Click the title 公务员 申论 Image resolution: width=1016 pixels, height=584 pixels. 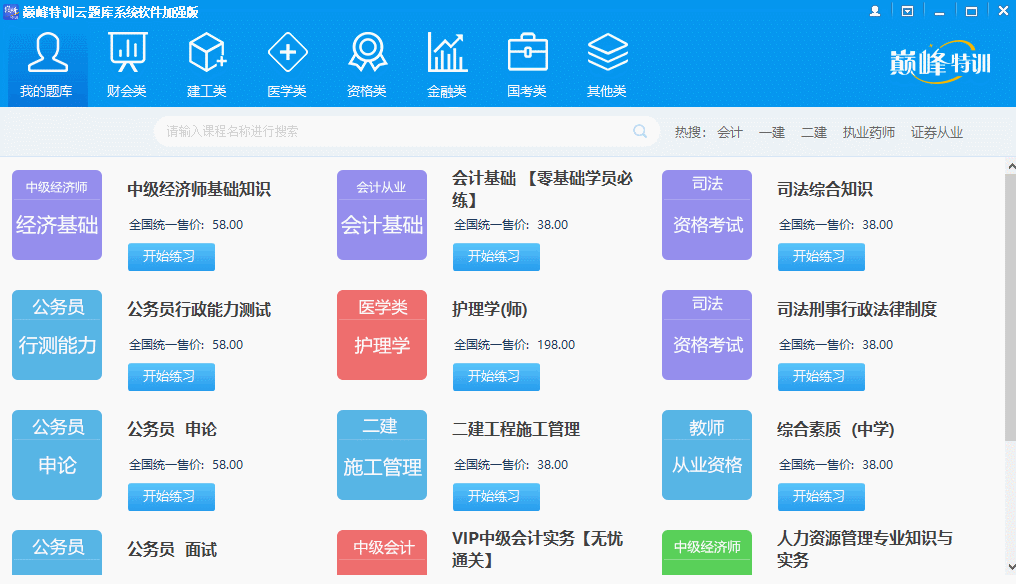point(172,429)
